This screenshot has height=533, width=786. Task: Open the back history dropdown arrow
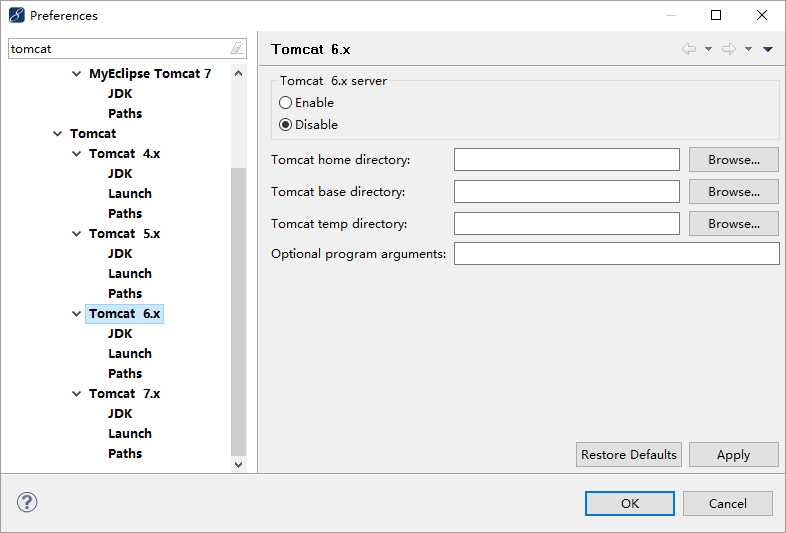pos(708,49)
